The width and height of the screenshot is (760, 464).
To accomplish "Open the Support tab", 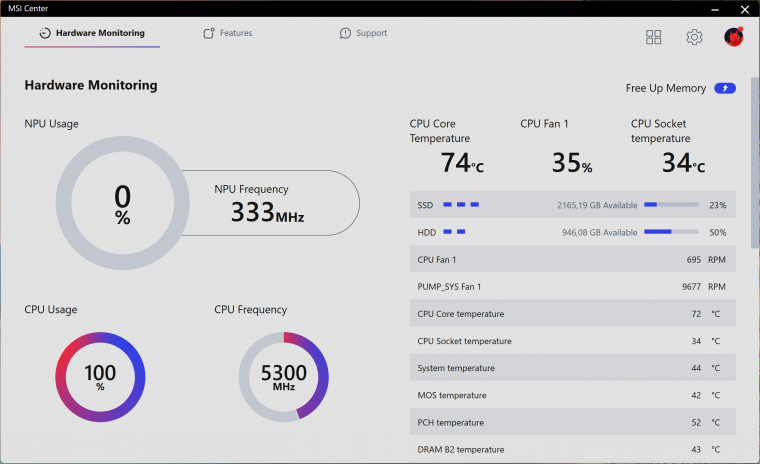I will coord(364,33).
